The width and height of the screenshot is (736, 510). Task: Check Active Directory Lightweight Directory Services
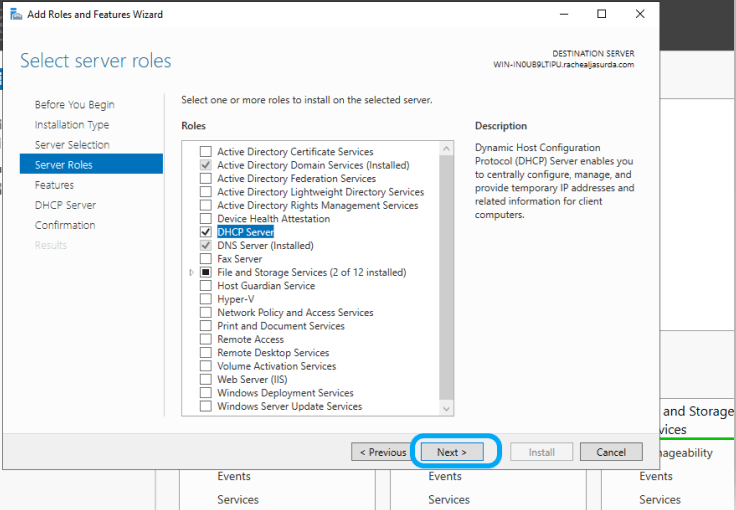[x=206, y=192]
